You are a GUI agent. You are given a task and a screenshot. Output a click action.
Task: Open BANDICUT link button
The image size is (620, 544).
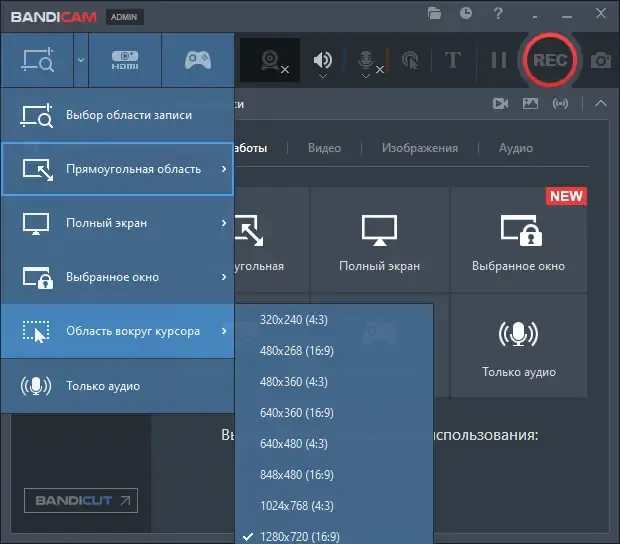pos(81,501)
